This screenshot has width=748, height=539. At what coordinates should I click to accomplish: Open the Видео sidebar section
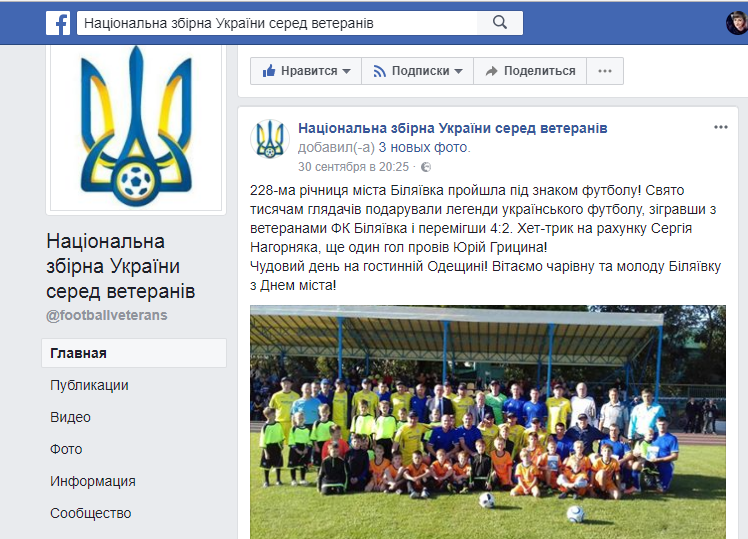[x=70, y=417]
